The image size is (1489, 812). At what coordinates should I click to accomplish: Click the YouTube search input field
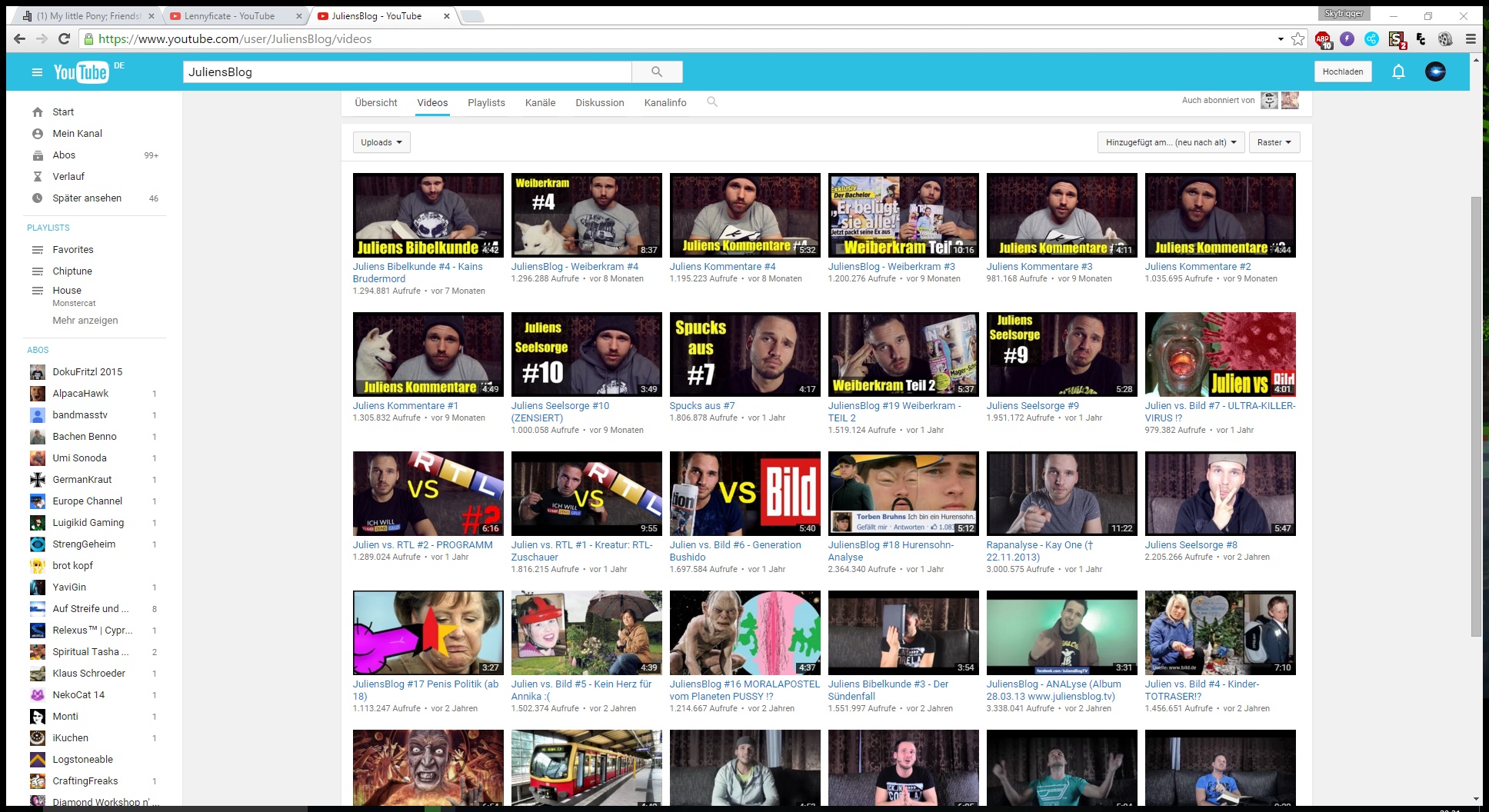pos(407,72)
